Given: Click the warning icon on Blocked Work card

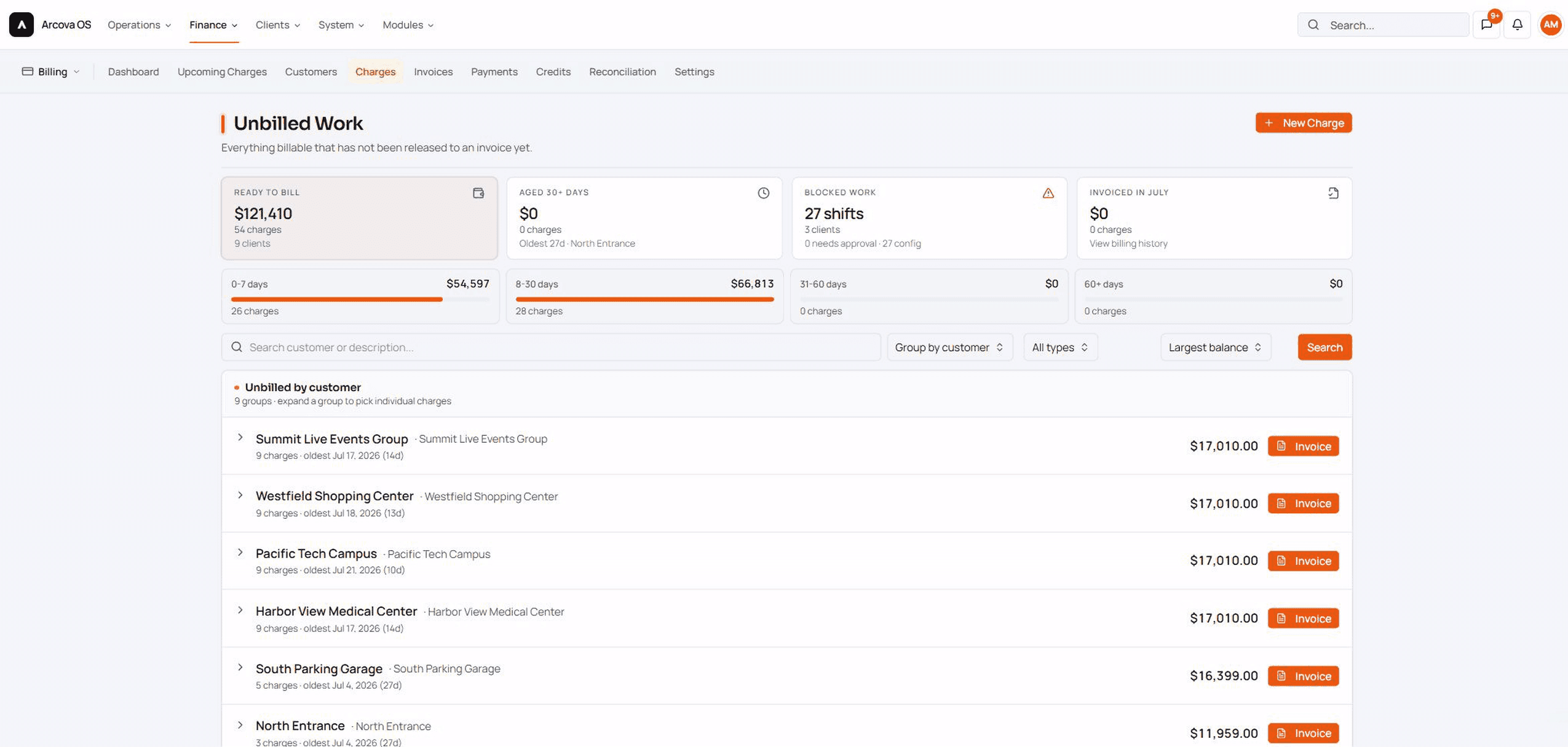Looking at the screenshot, I should tap(1048, 193).
